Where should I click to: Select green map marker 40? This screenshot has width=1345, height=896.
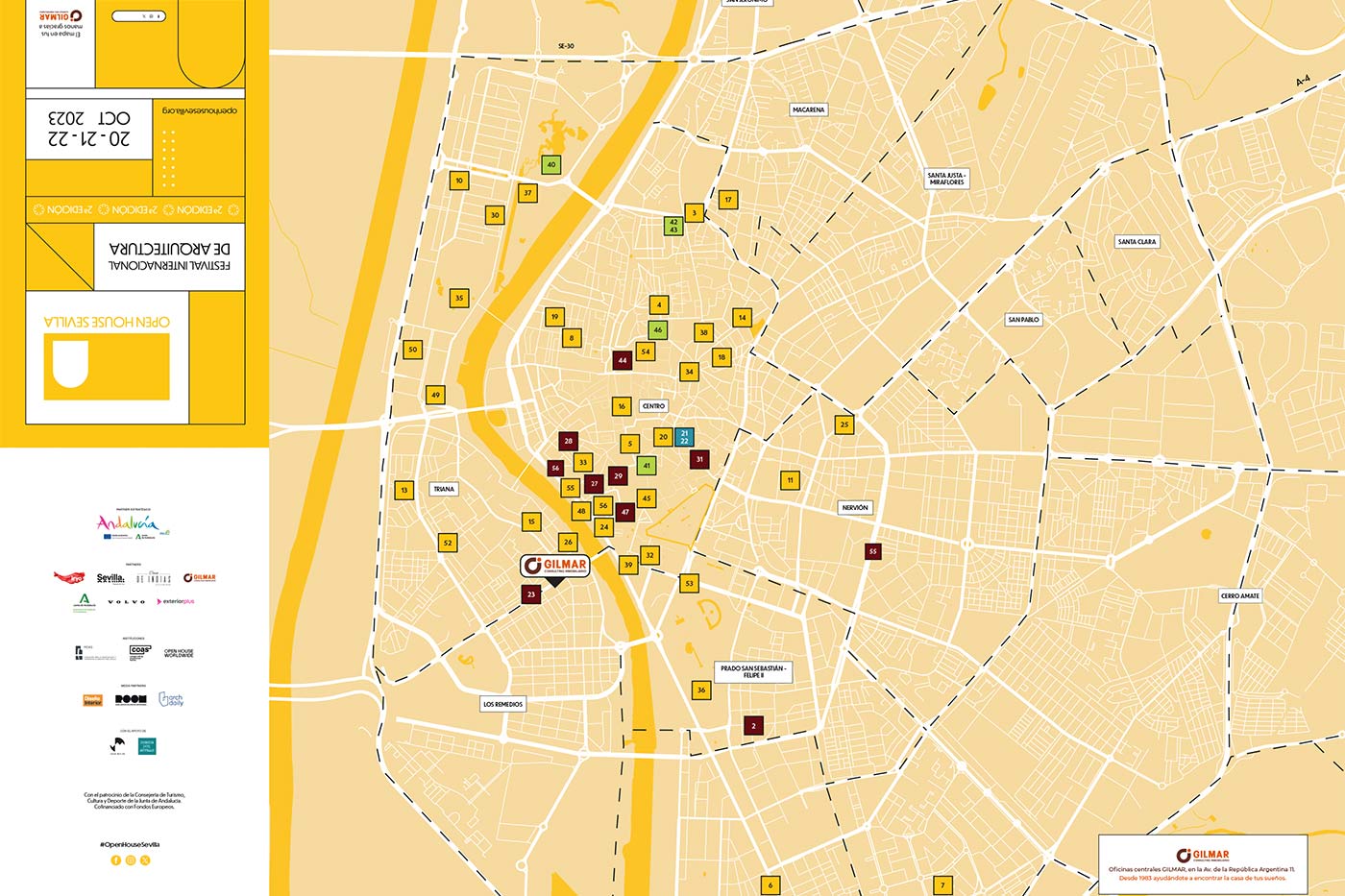[x=550, y=164]
